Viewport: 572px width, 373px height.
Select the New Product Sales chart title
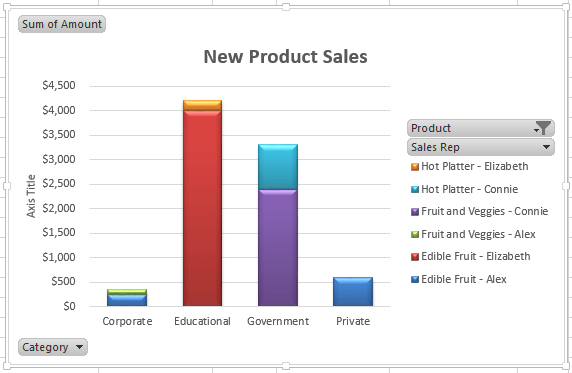coord(285,57)
